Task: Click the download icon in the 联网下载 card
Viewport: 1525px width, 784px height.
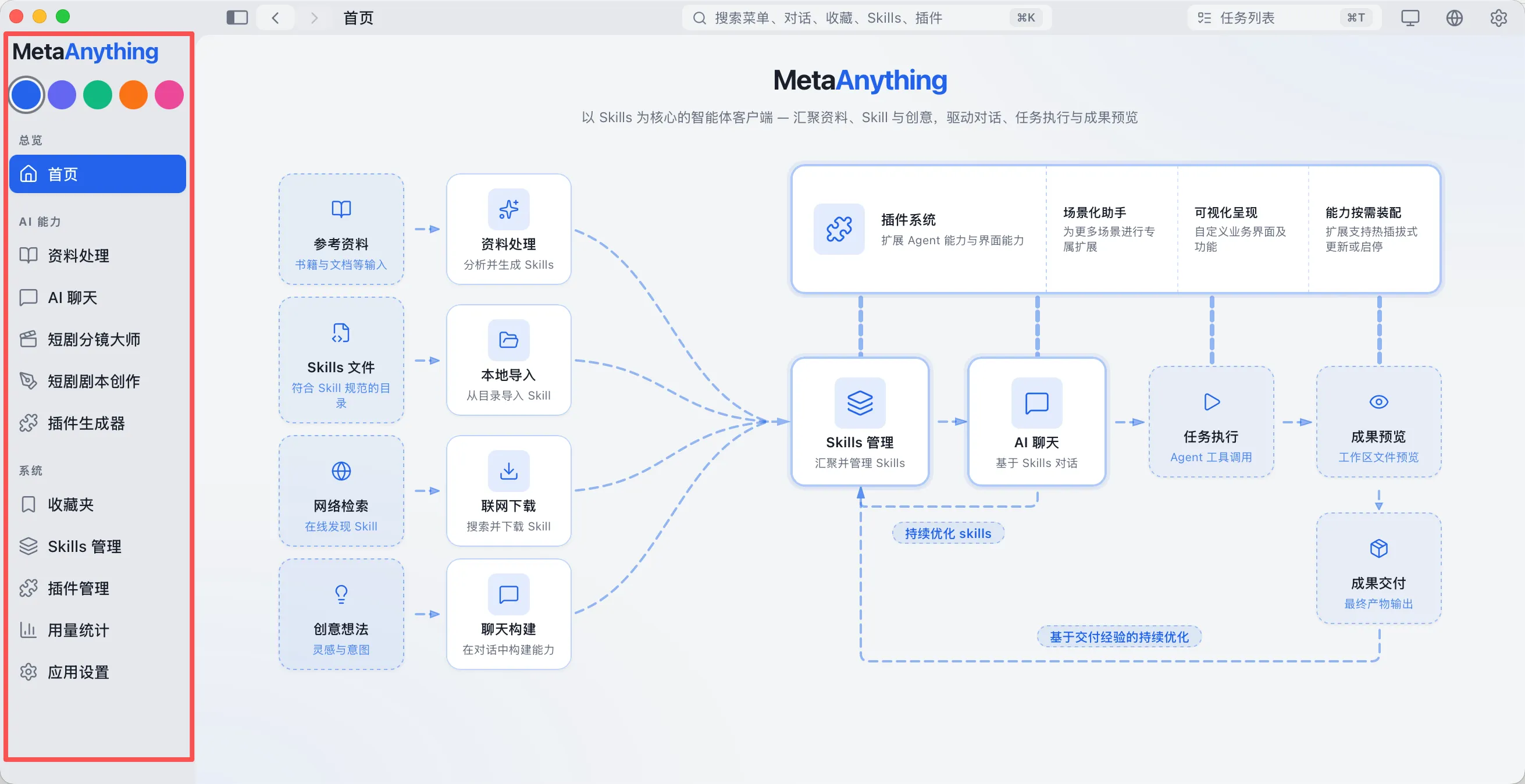Action: click(508, 471)
